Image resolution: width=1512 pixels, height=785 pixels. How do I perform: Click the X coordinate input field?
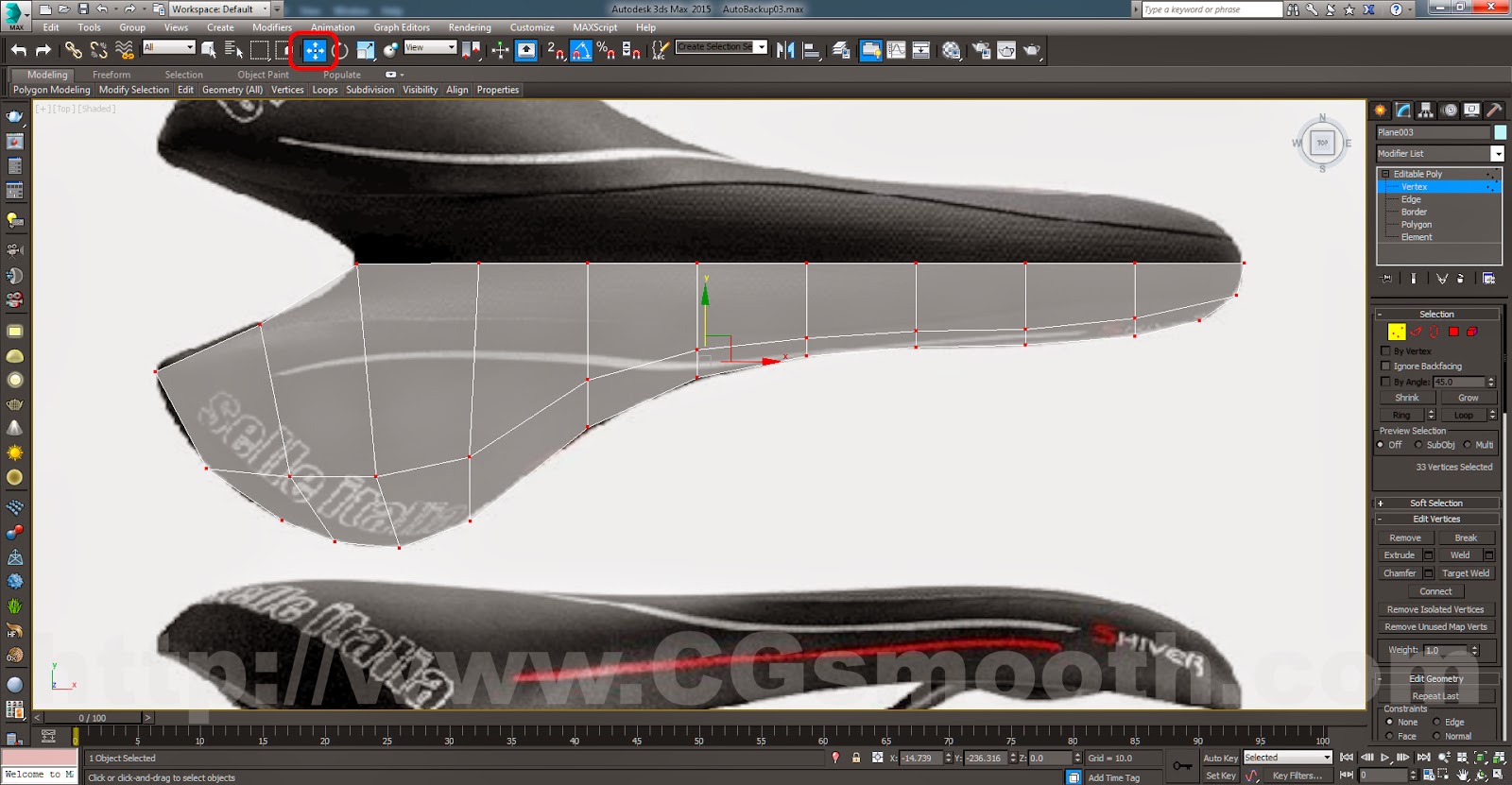tap(921, 758)
